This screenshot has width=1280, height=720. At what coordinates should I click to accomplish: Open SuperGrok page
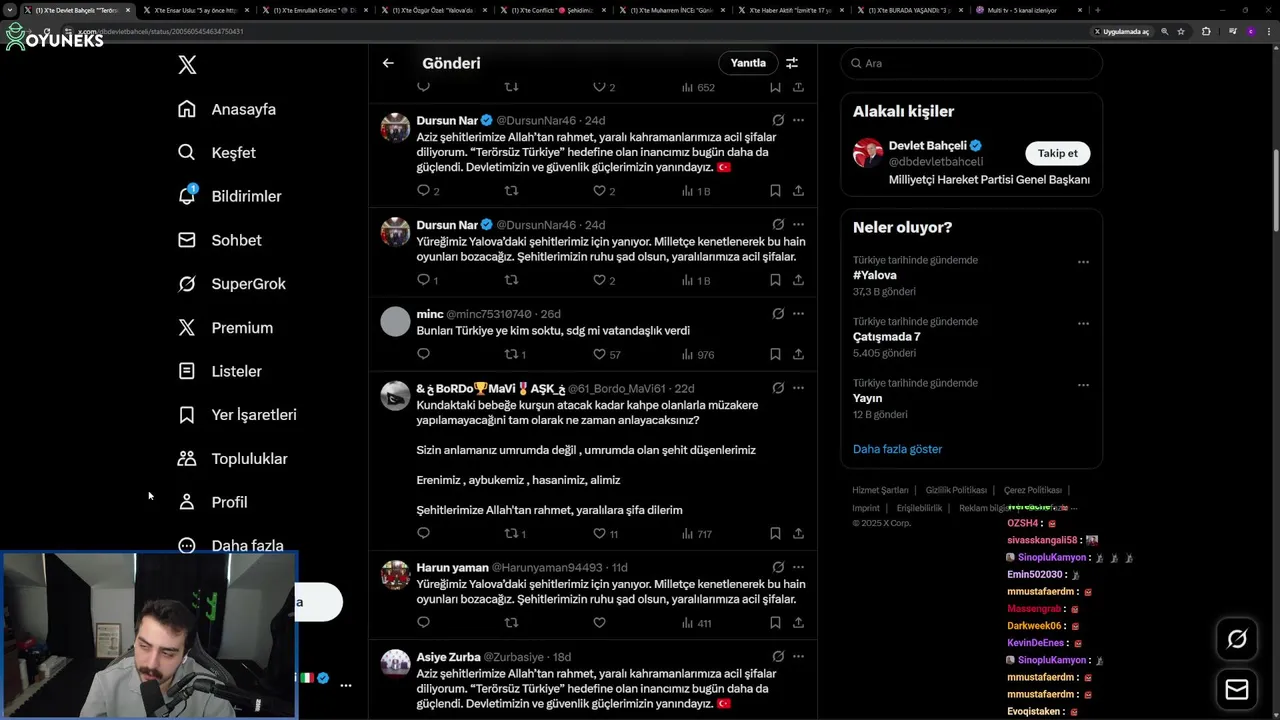pyautogui.click(x=231, y=284)
